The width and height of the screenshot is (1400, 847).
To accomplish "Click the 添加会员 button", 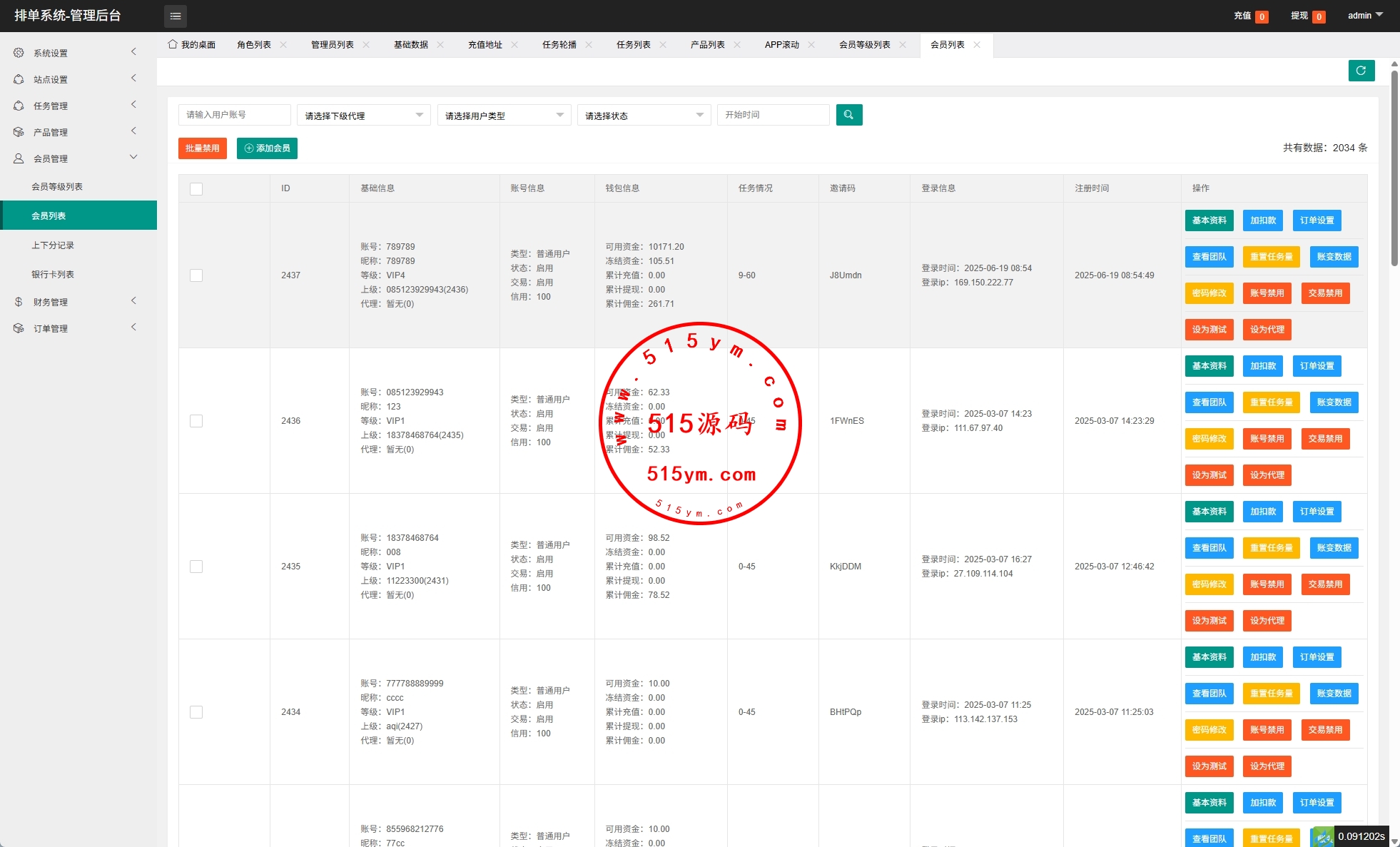I will (x=267, y=148).
